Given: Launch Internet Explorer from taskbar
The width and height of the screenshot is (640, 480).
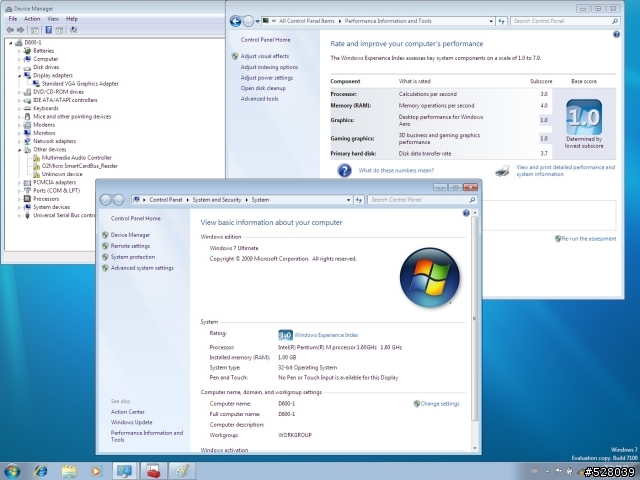Looking at the screenshot, I should click(40, 471).
